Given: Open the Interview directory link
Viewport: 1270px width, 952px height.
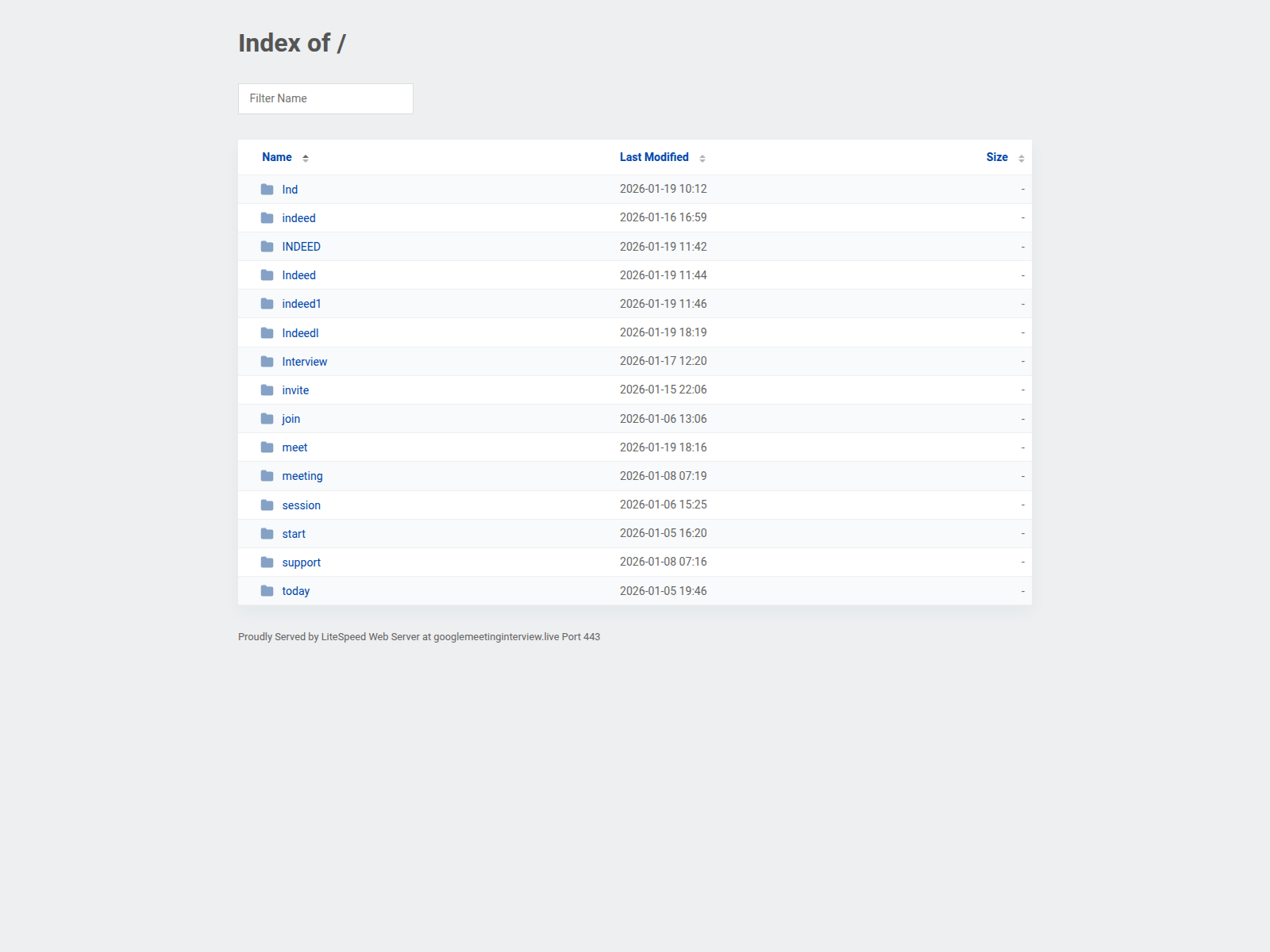Looking at the screenshot, I should point(305,362).
